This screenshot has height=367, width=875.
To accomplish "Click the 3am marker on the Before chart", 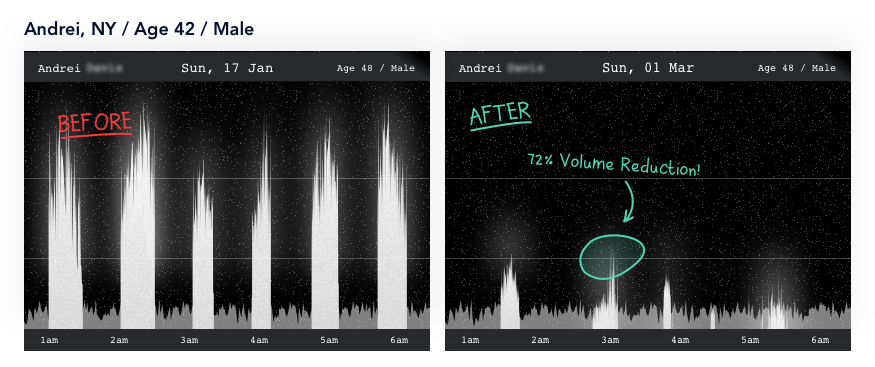I will (x=189, y=340).
